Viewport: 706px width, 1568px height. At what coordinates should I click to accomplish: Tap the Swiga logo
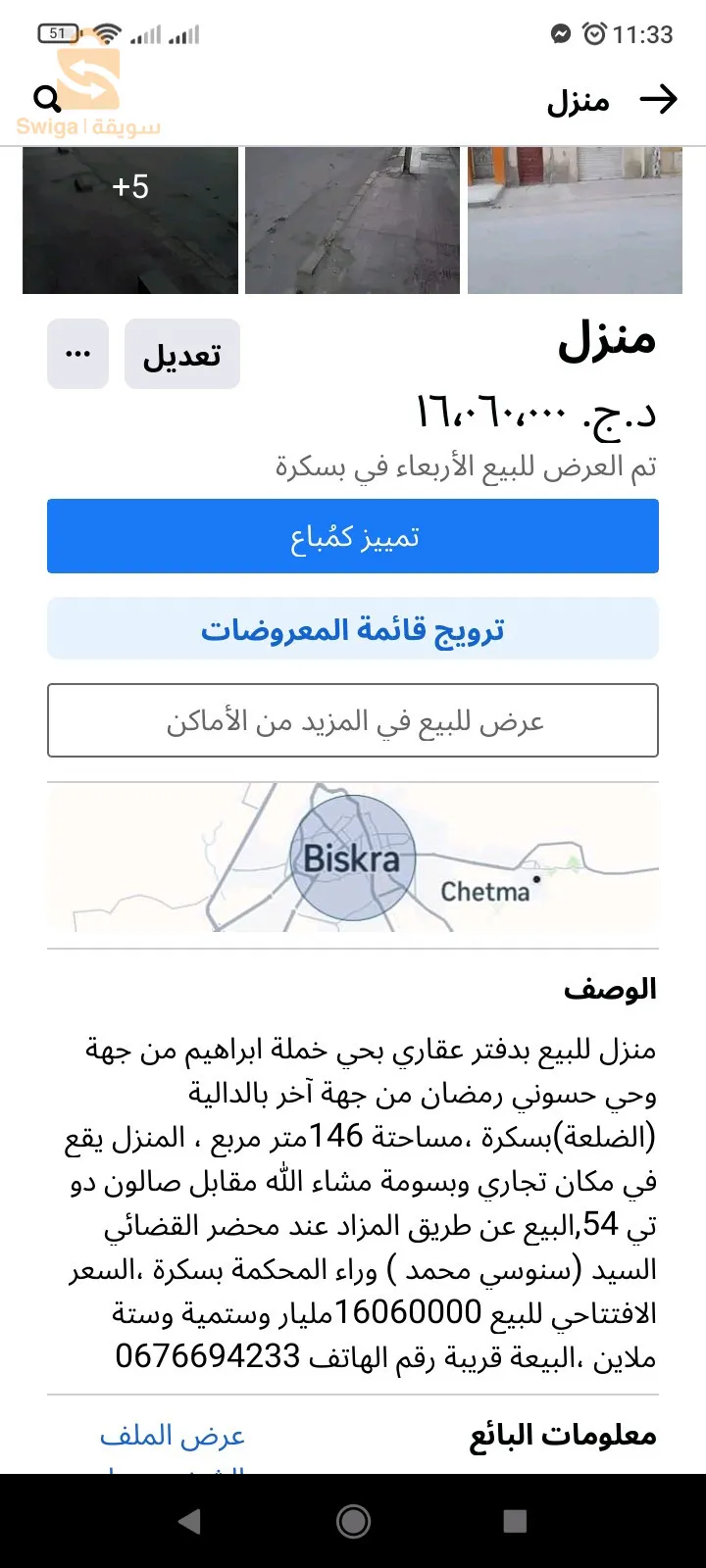click(89, 93)
